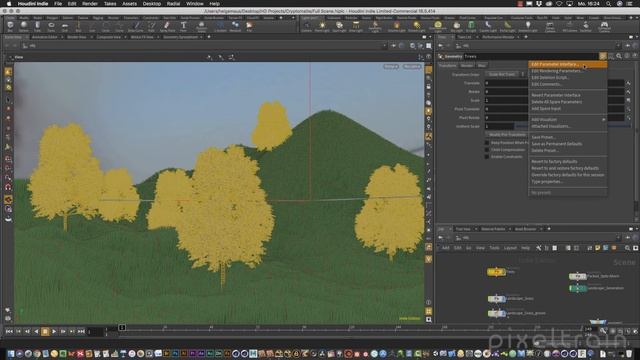Toggle Keep Position When Parenting checkbox
This screenshot has height=360, width=640.
[487, 143]
